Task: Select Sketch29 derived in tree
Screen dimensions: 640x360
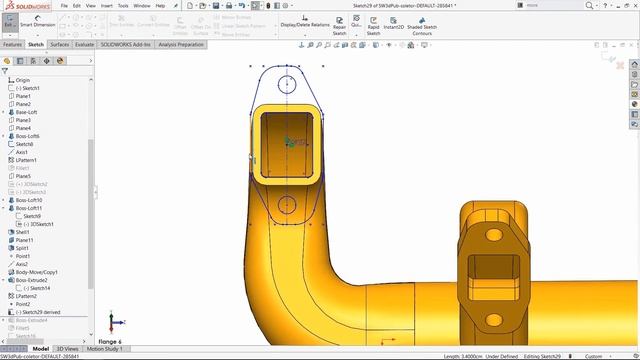Action: [34, 312]
